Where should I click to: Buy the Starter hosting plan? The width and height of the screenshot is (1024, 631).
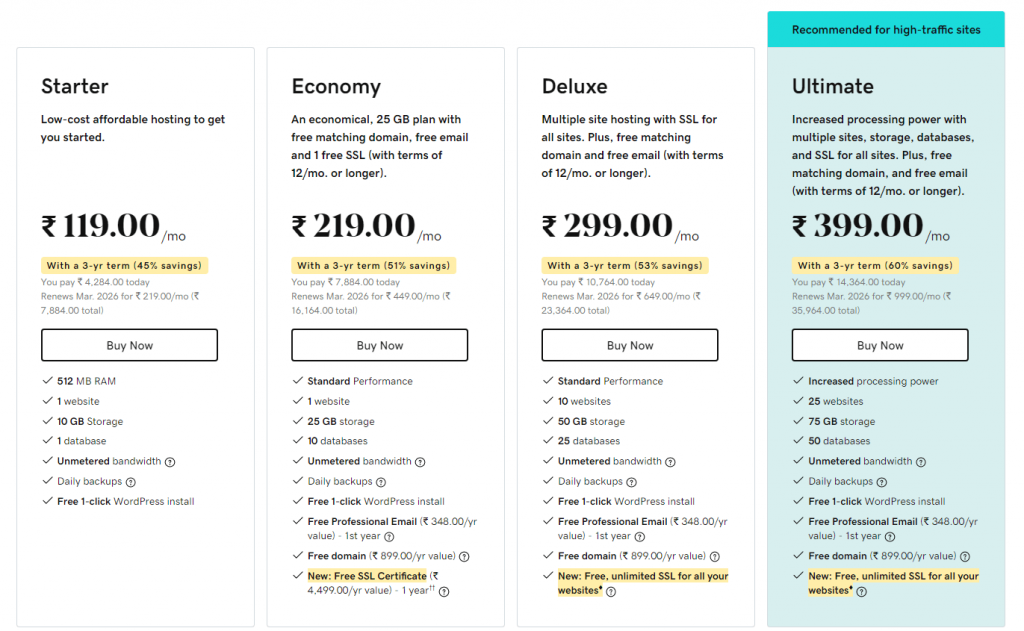(x=129, y=345)
